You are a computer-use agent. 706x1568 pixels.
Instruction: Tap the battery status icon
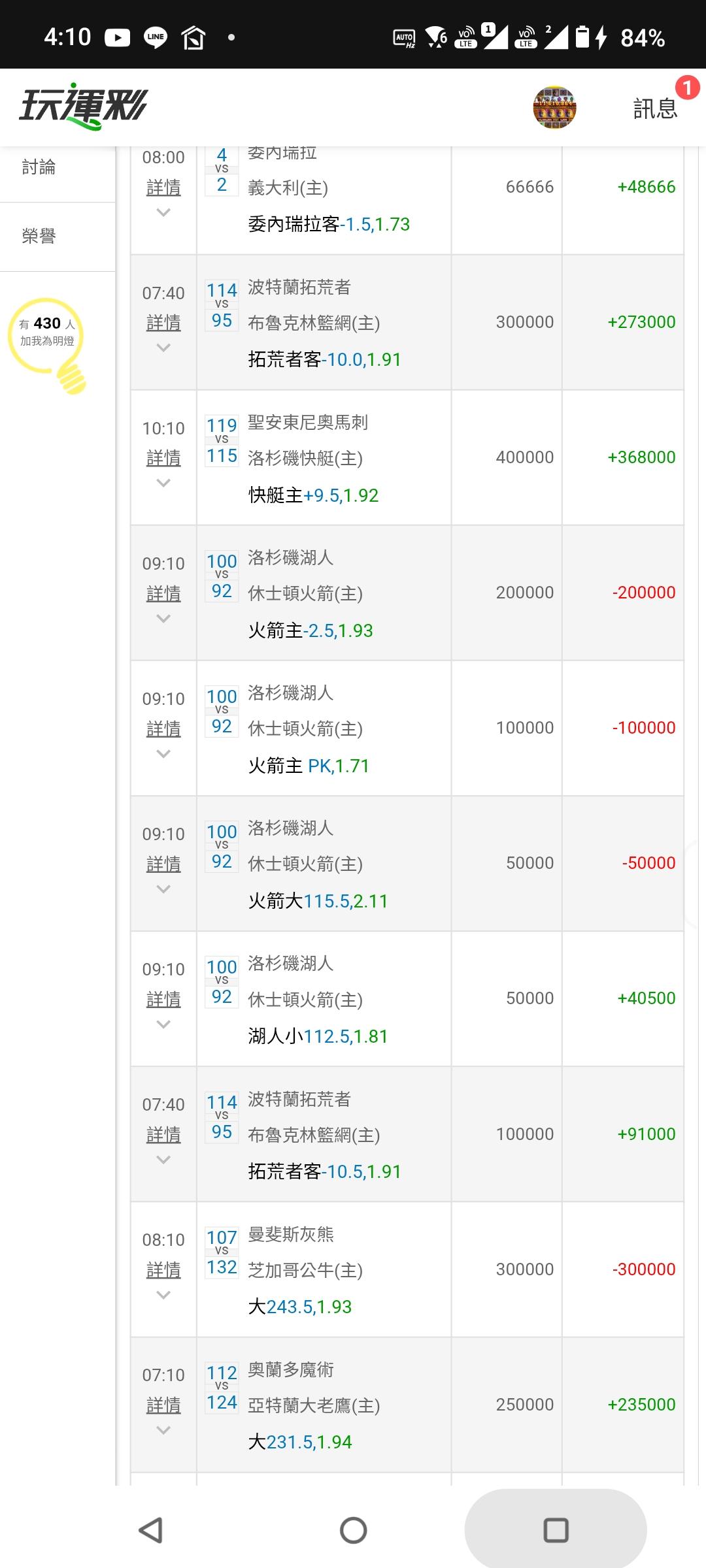(582, 37)
